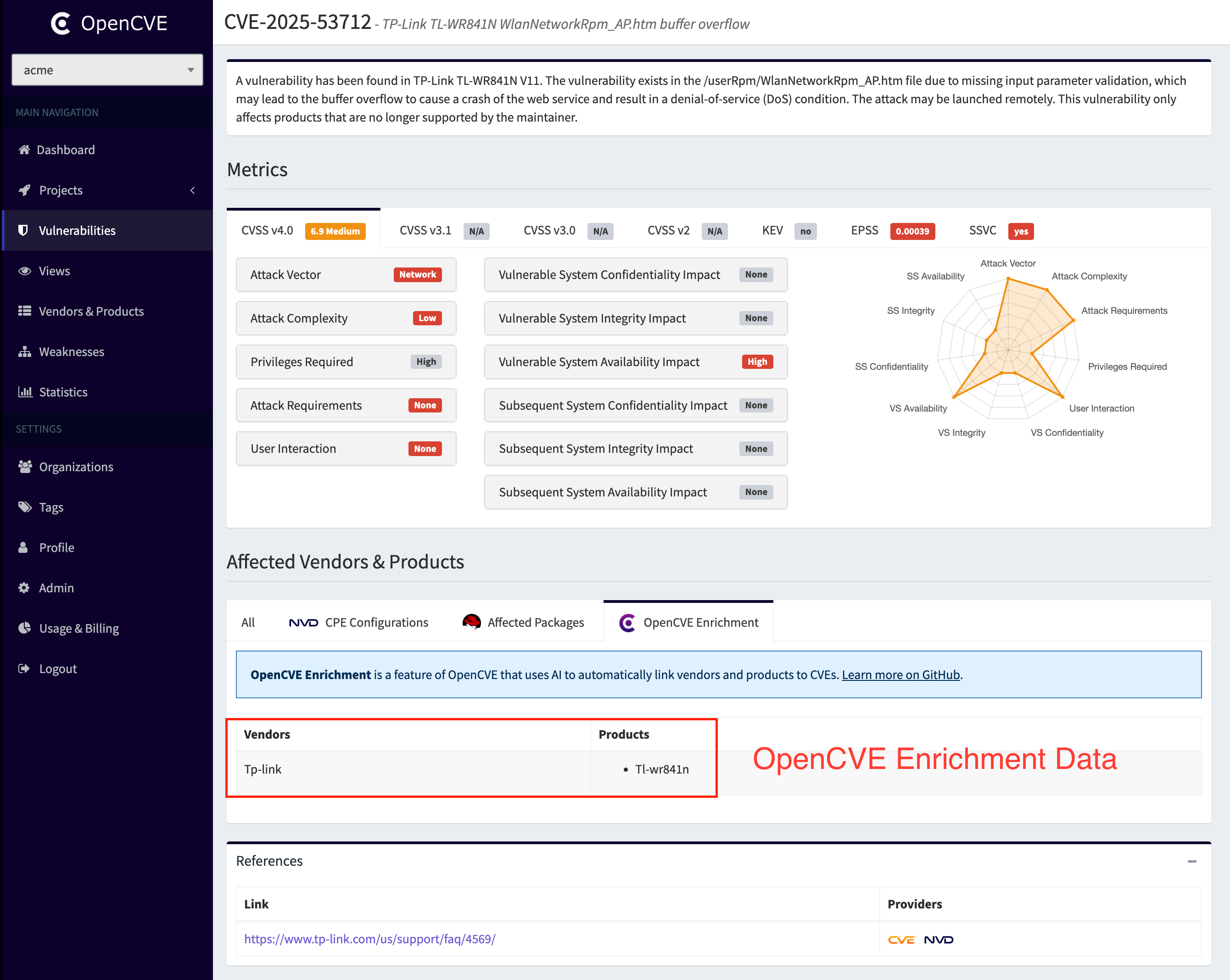Open the EPSS tab

click(x=892, y=230)
